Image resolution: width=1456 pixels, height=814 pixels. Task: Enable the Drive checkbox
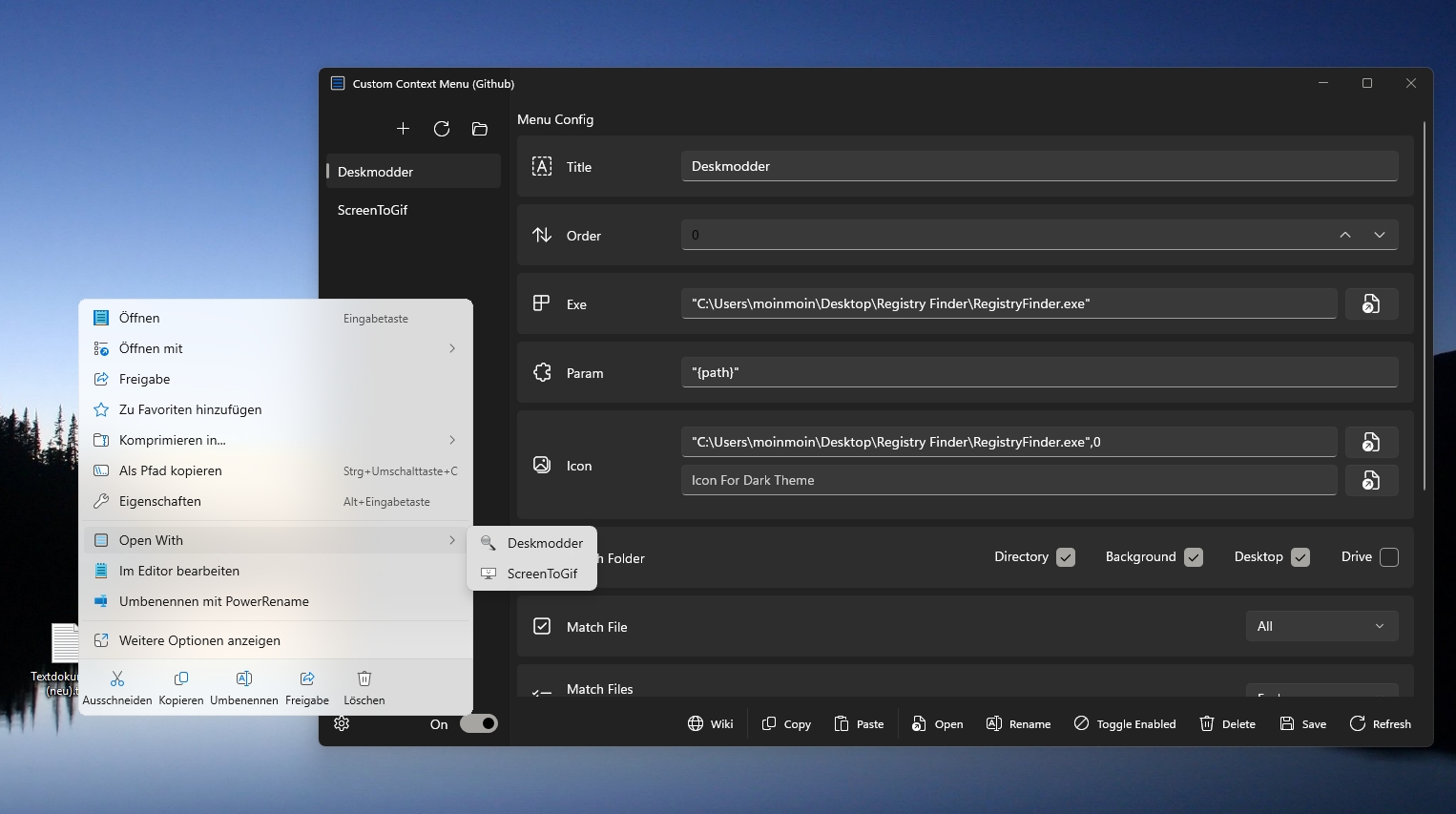(x=1389, y=557)
